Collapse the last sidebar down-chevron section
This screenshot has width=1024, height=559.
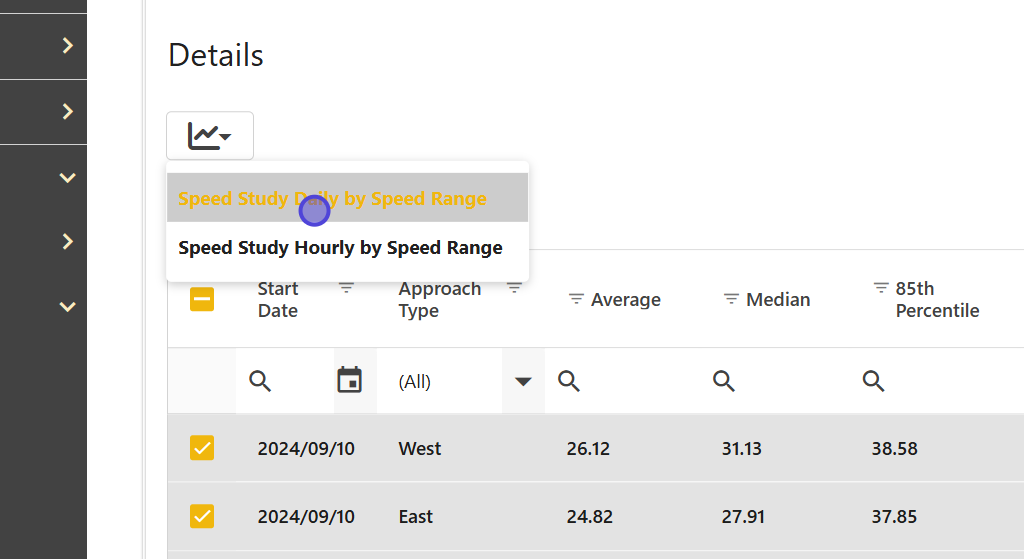click(67, 307)
